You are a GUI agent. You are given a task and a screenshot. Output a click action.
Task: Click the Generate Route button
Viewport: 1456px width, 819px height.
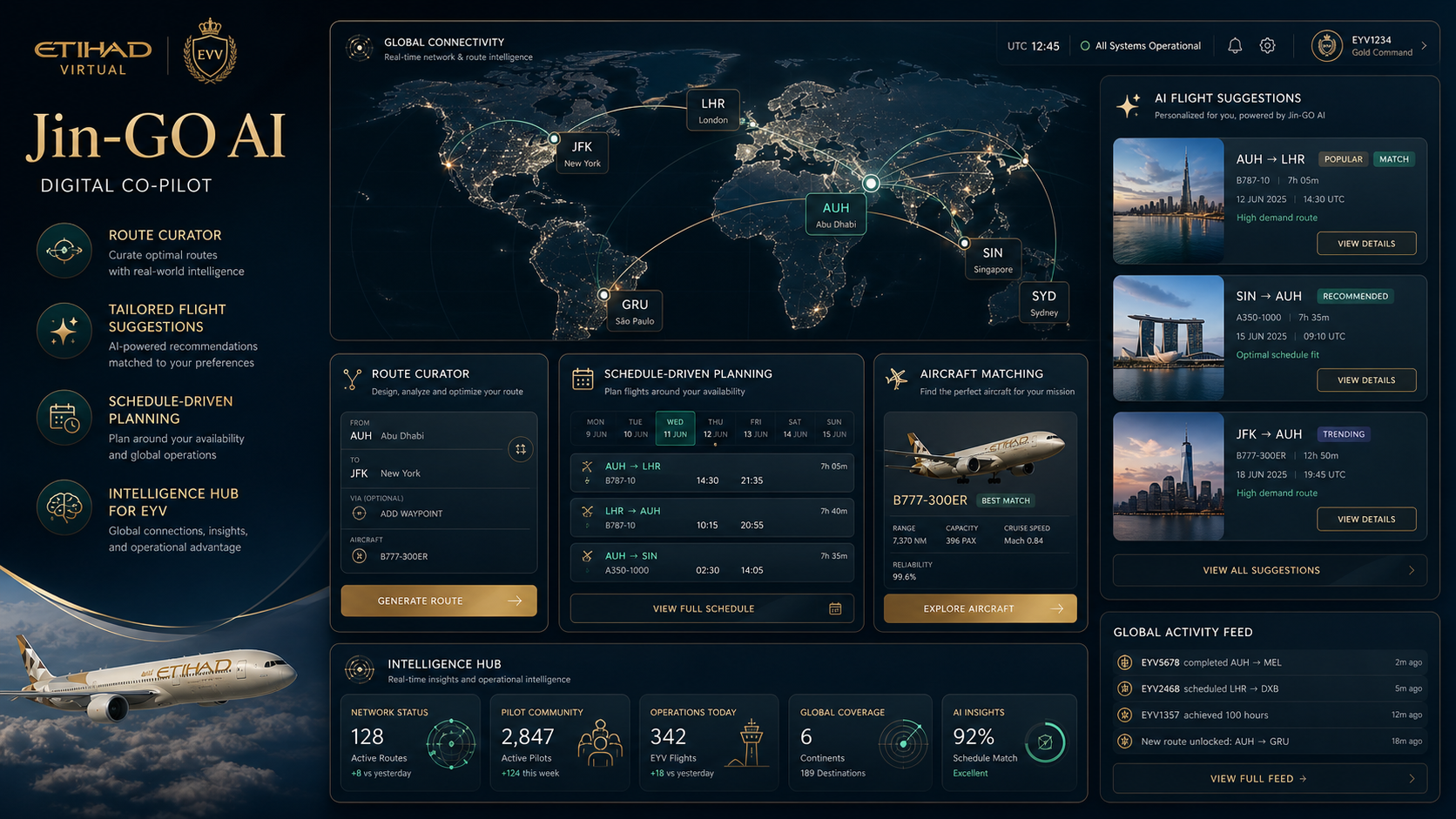tap(439, 601)
